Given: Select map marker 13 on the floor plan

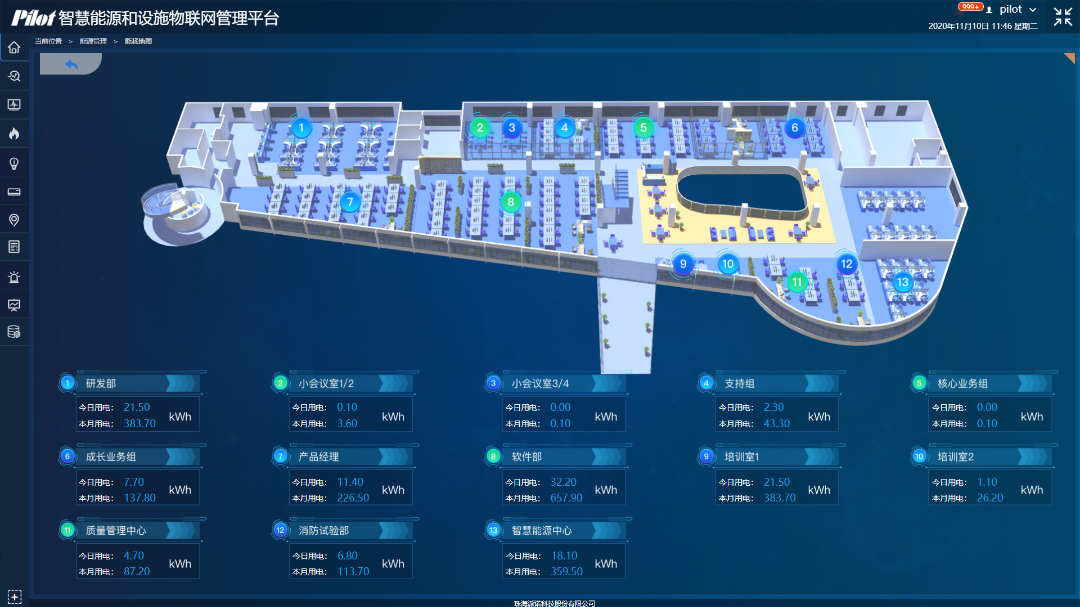Looking at the screenshot, I should (902, 282).
